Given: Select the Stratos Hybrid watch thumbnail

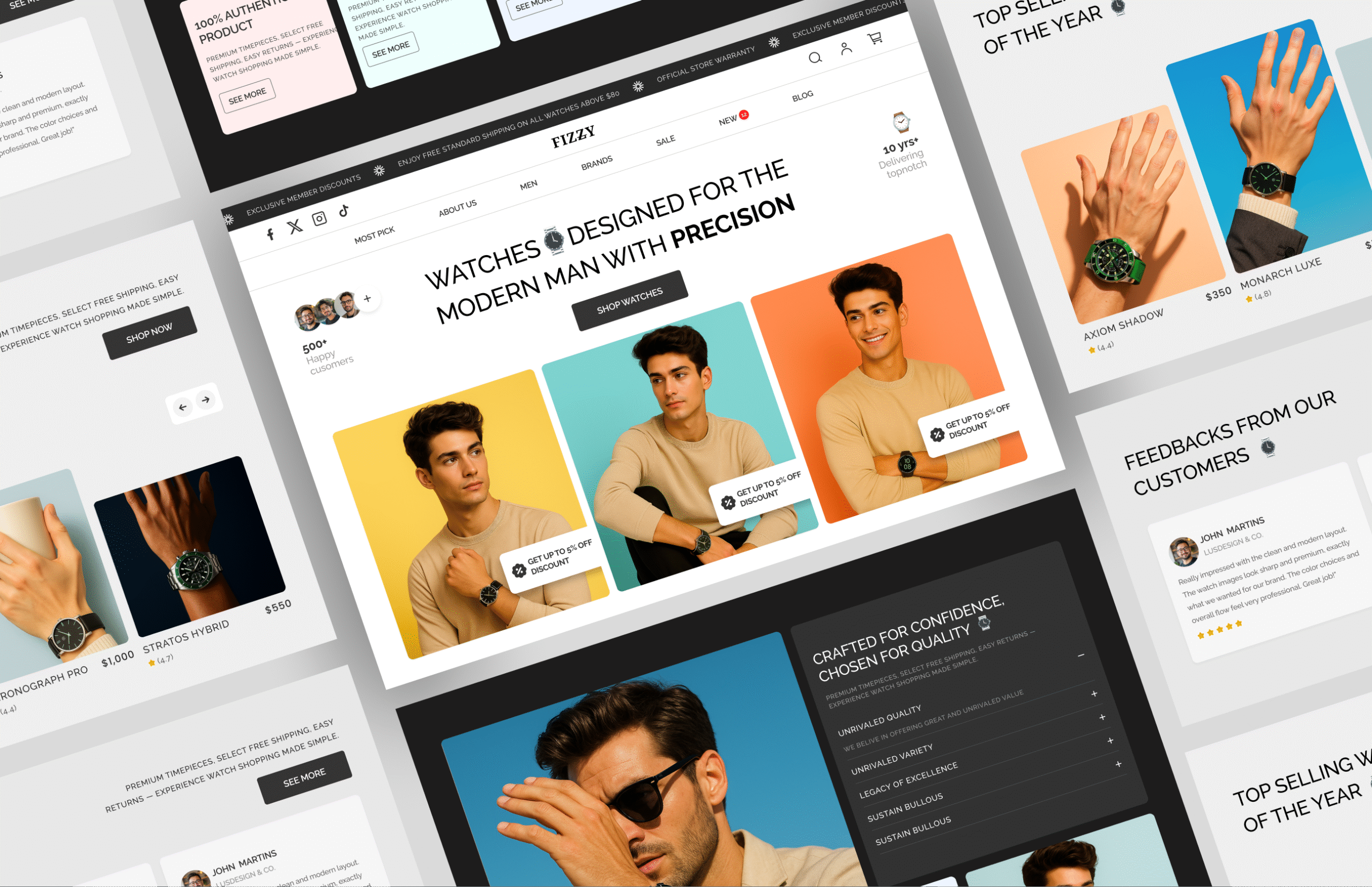Looking at the screenshot, I should 190,546.
